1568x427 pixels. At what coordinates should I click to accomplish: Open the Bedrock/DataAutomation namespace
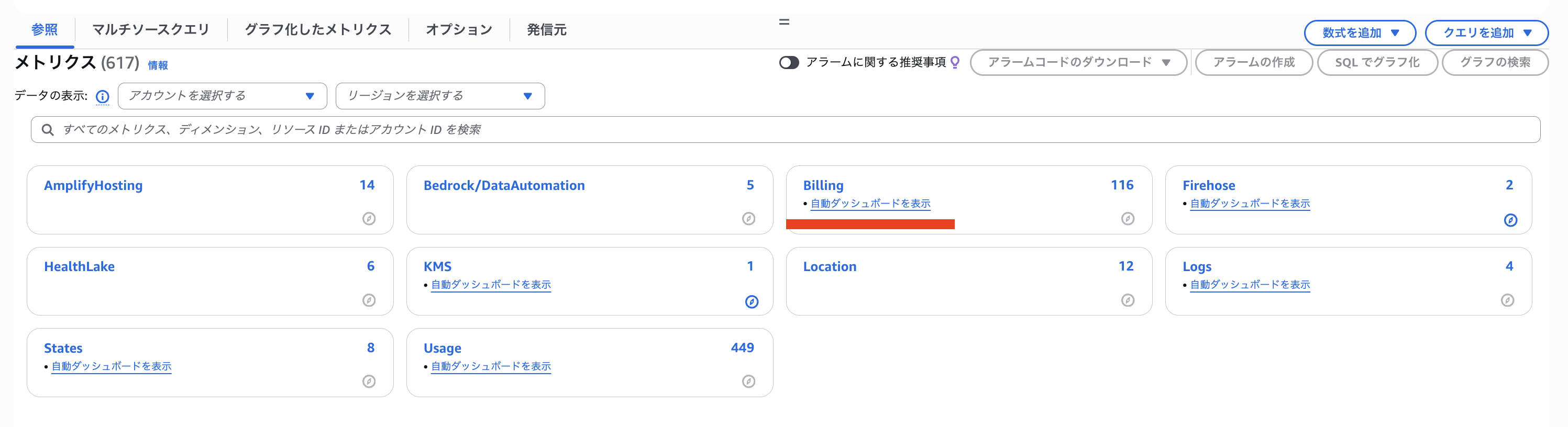click(503, 186)
